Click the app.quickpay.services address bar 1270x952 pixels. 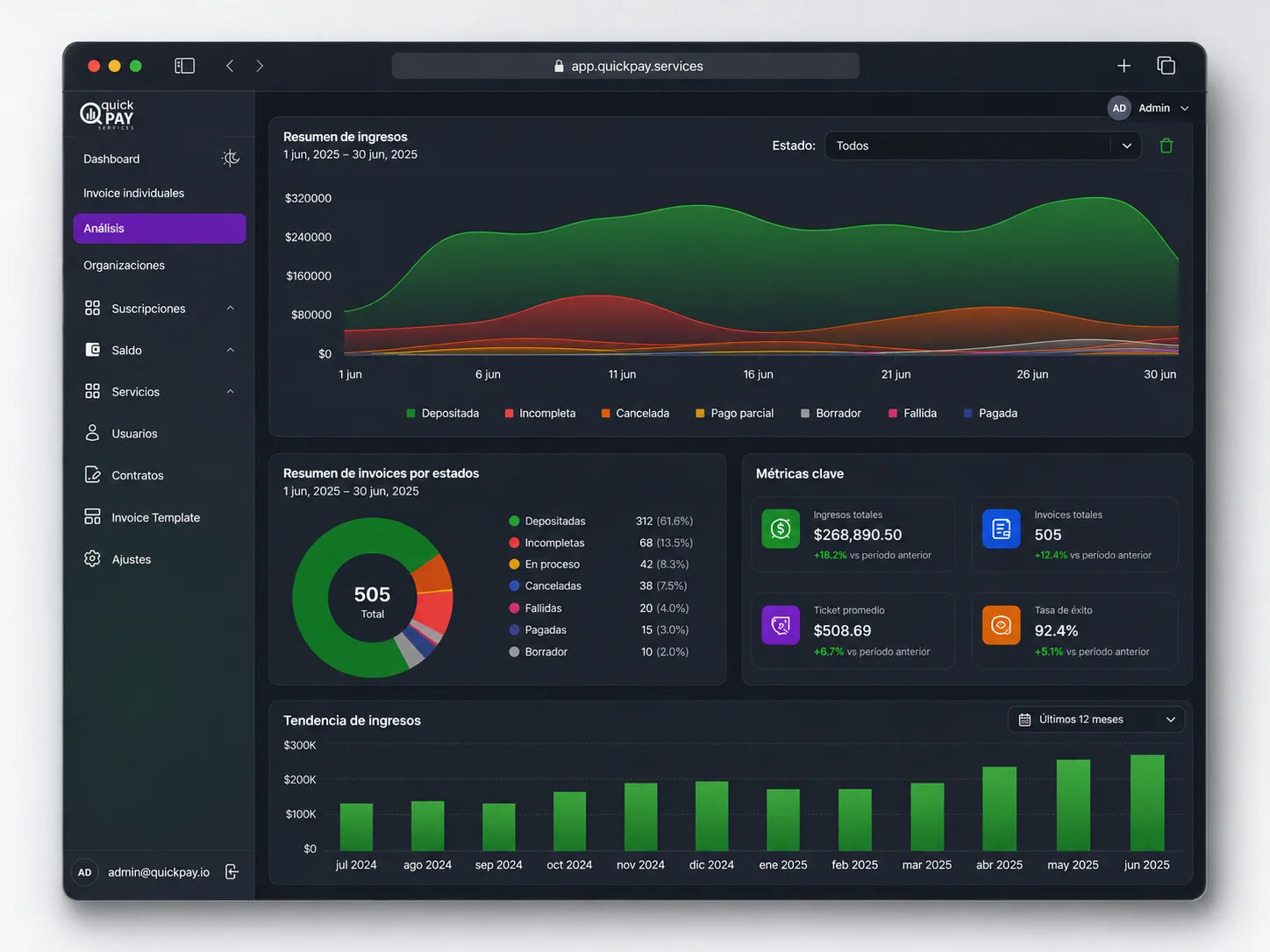625,66
